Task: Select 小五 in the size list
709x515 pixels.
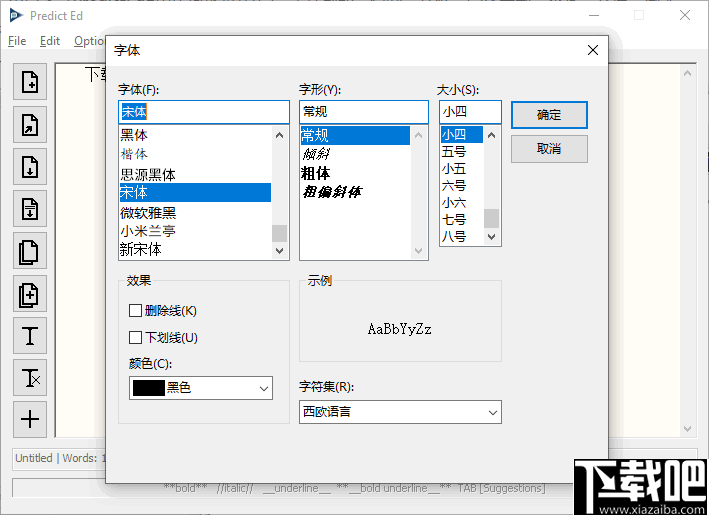Action: coord(462,169)
